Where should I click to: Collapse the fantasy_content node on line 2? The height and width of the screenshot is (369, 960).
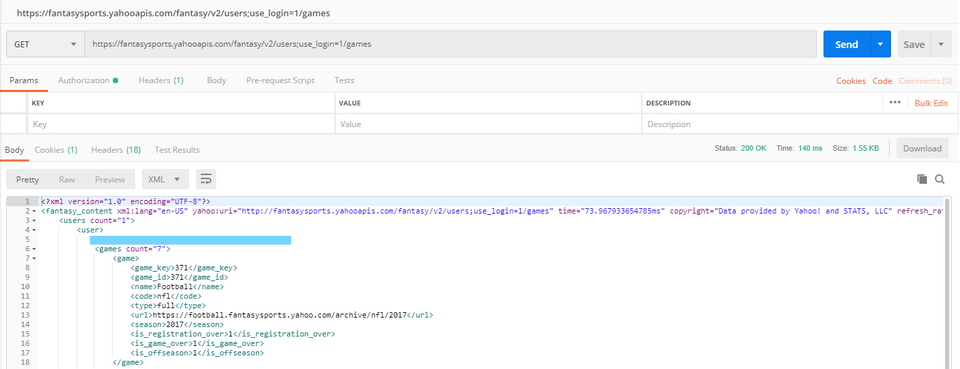(x=34, y=211)
